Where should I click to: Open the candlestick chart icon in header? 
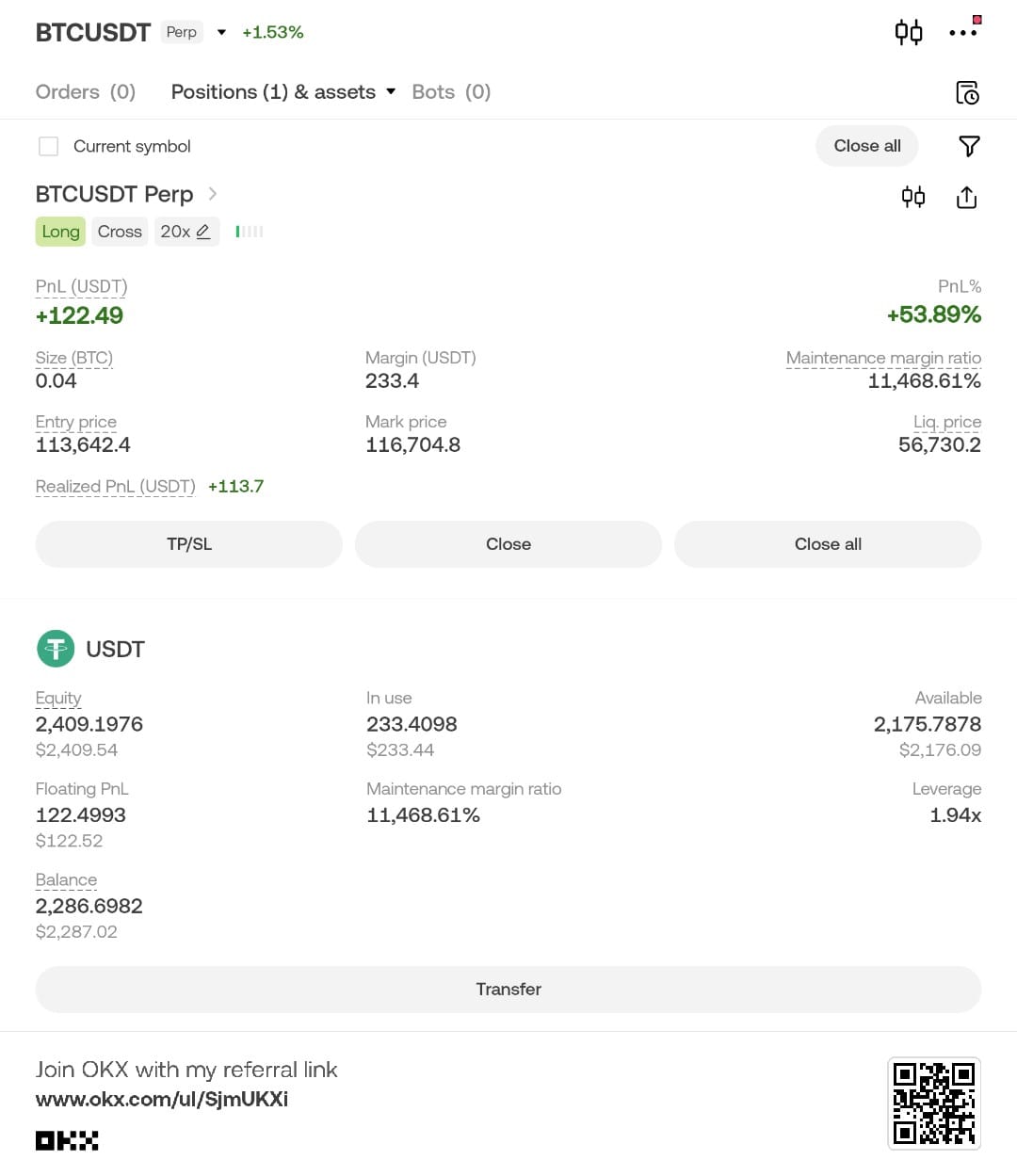click(x=909, y=33)
